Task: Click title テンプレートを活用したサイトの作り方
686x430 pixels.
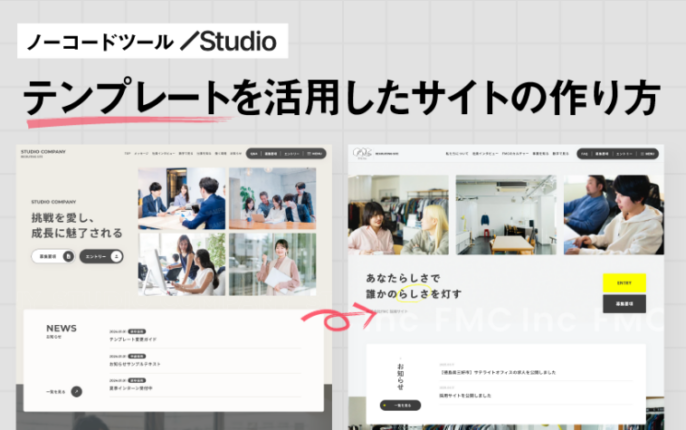Action: [342, 97]
